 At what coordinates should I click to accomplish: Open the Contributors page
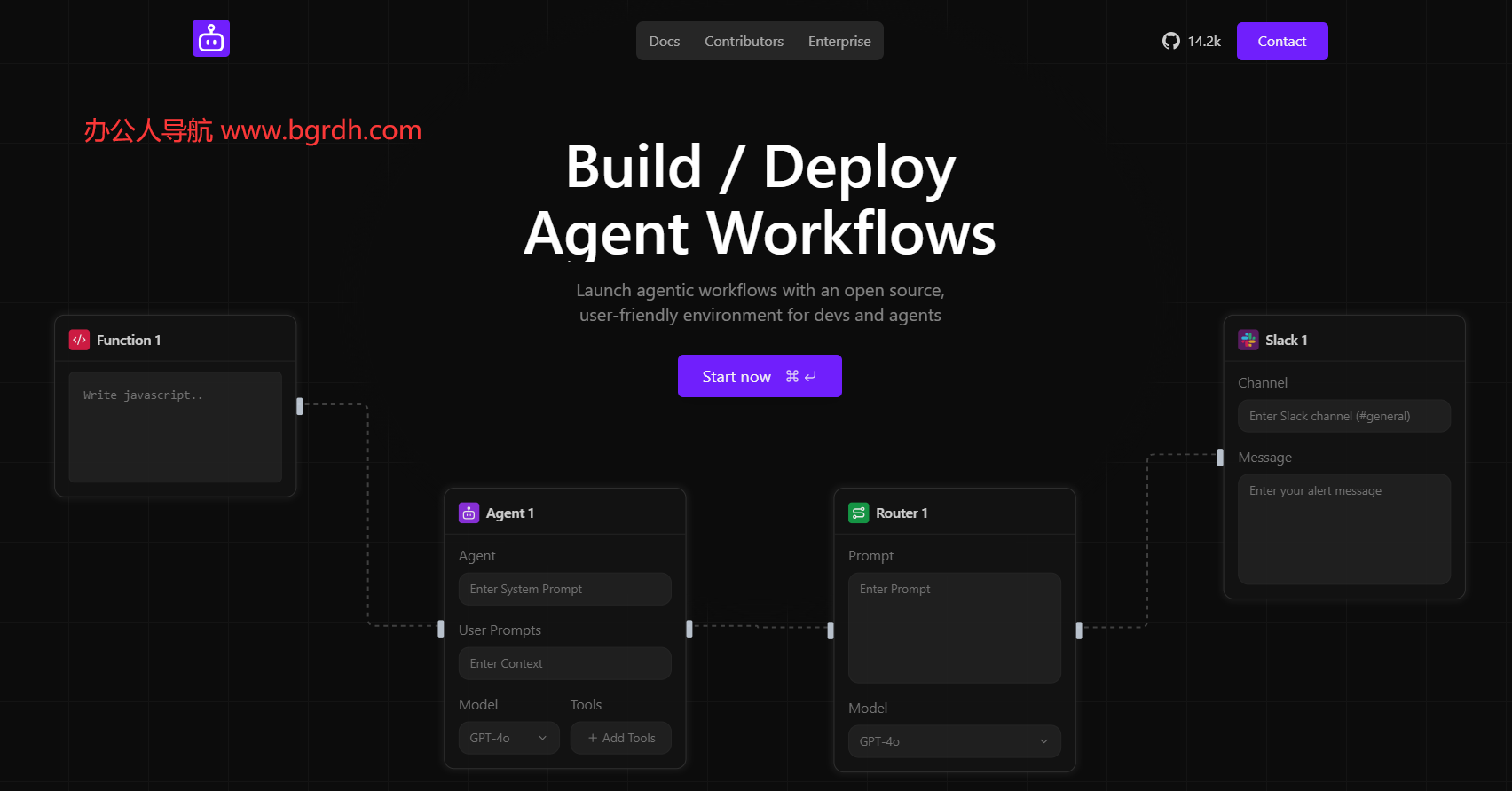[x=744, y=41]
